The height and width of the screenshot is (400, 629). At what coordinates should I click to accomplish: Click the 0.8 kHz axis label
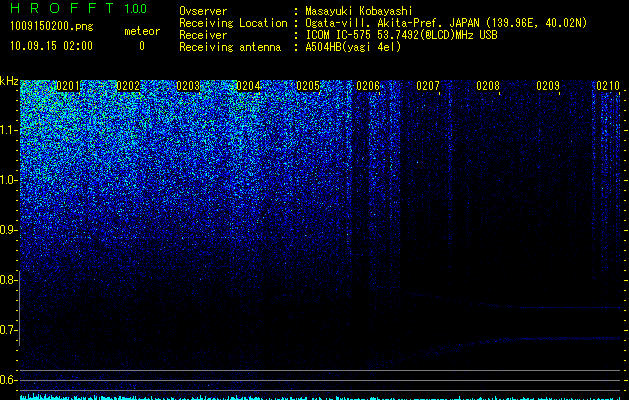pos(7,280)
